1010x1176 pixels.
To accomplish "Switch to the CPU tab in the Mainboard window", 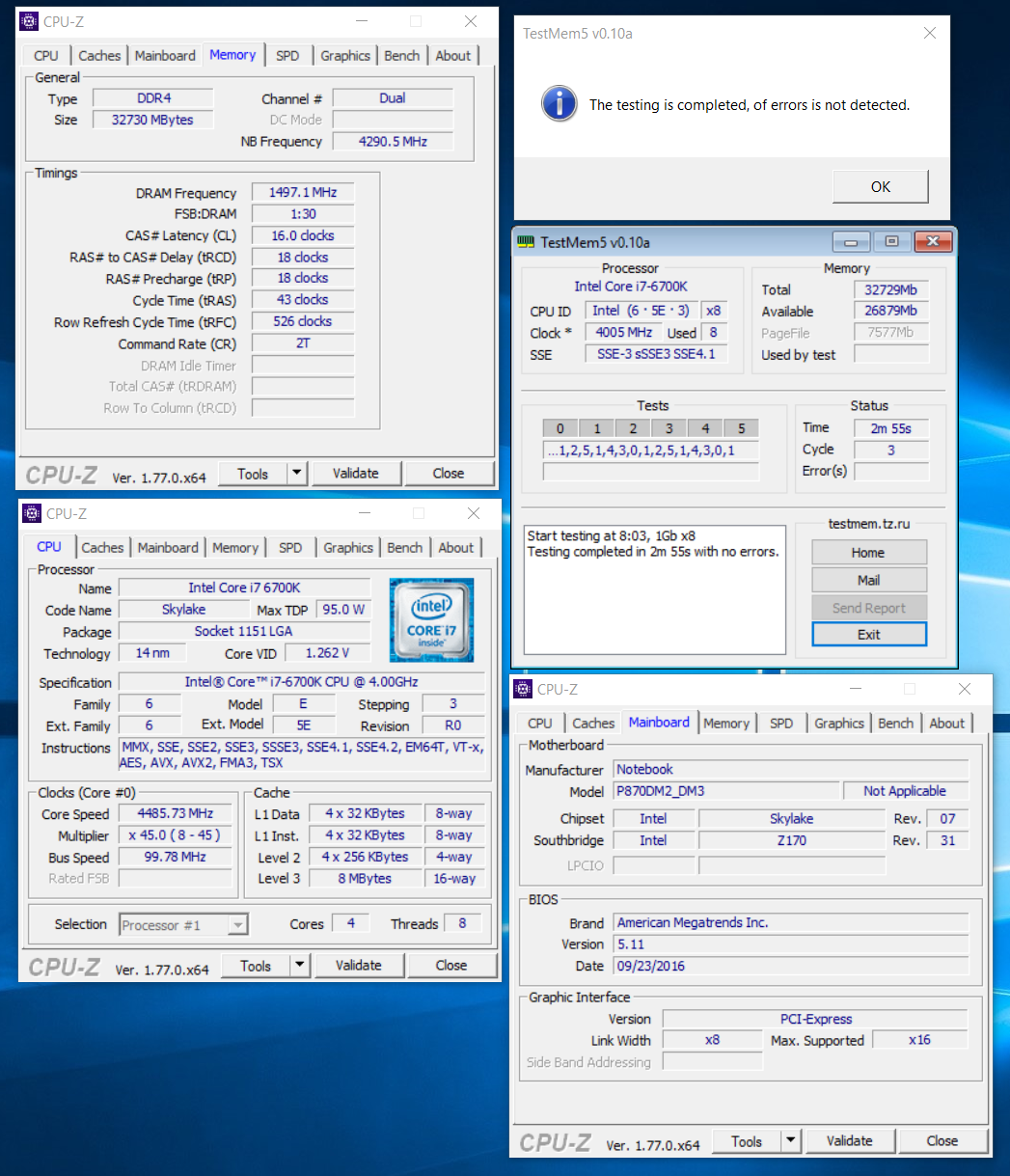I will [x=540, y=724].
